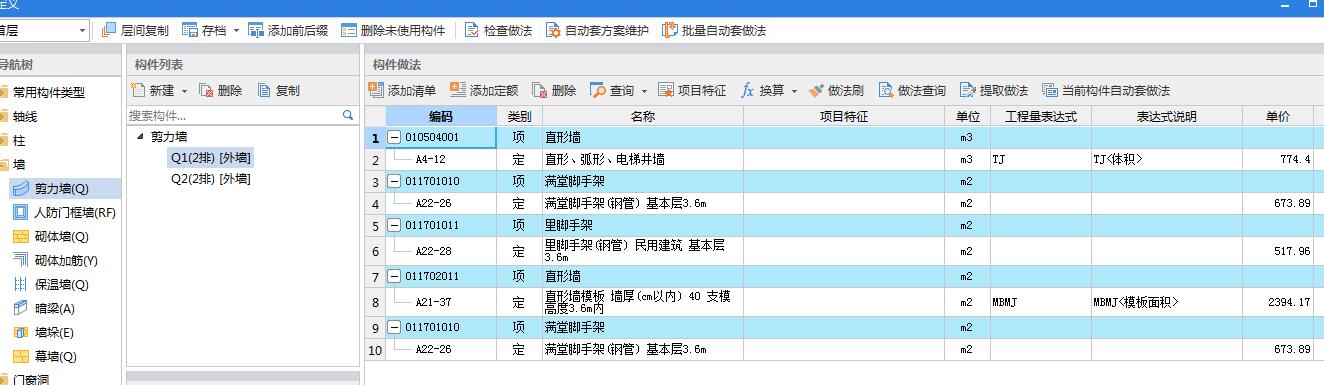
Task: Click cell A4-12 in row 2
Action: click(441, 159)
